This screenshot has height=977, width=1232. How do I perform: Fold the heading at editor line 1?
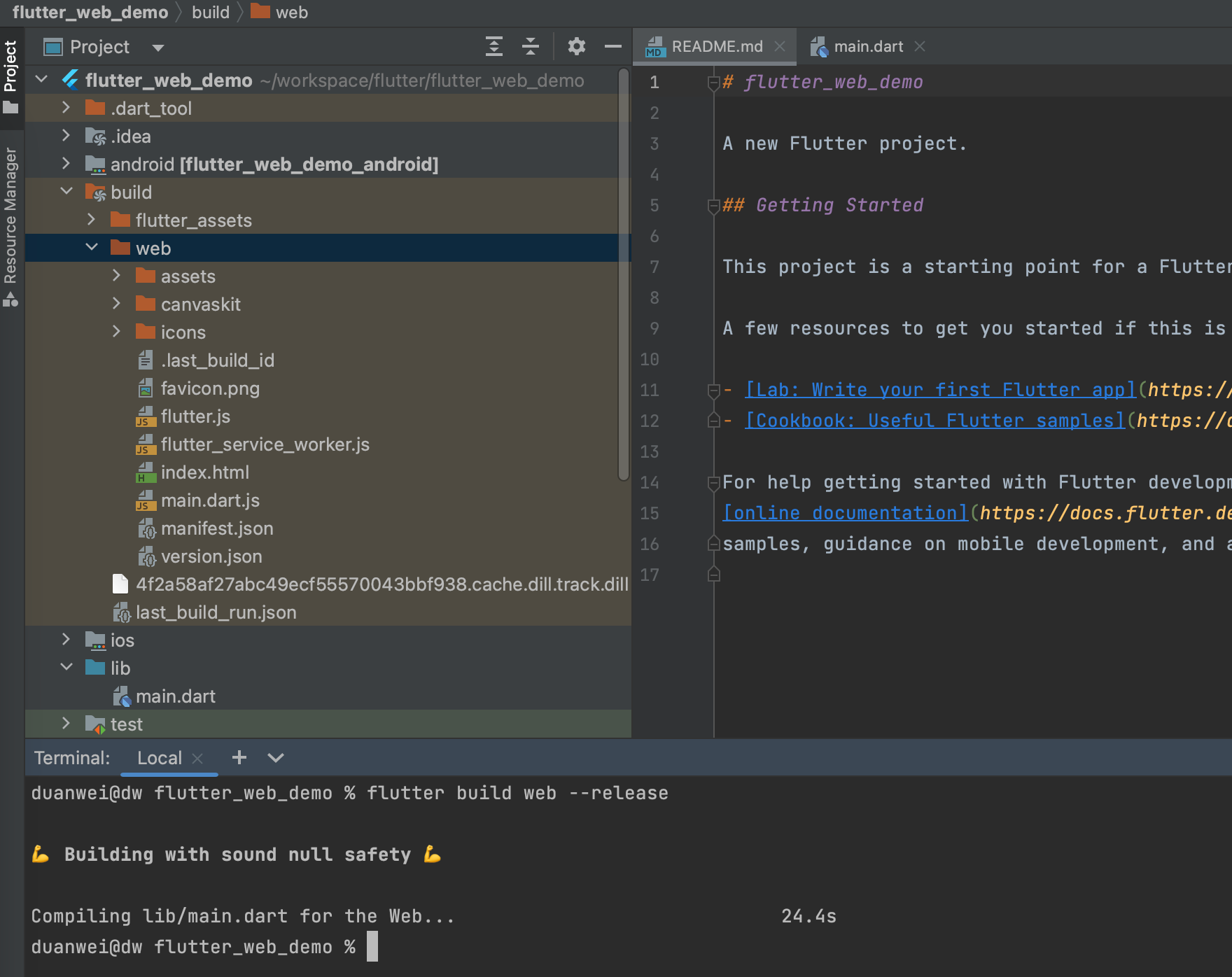[x=713, y=83]
